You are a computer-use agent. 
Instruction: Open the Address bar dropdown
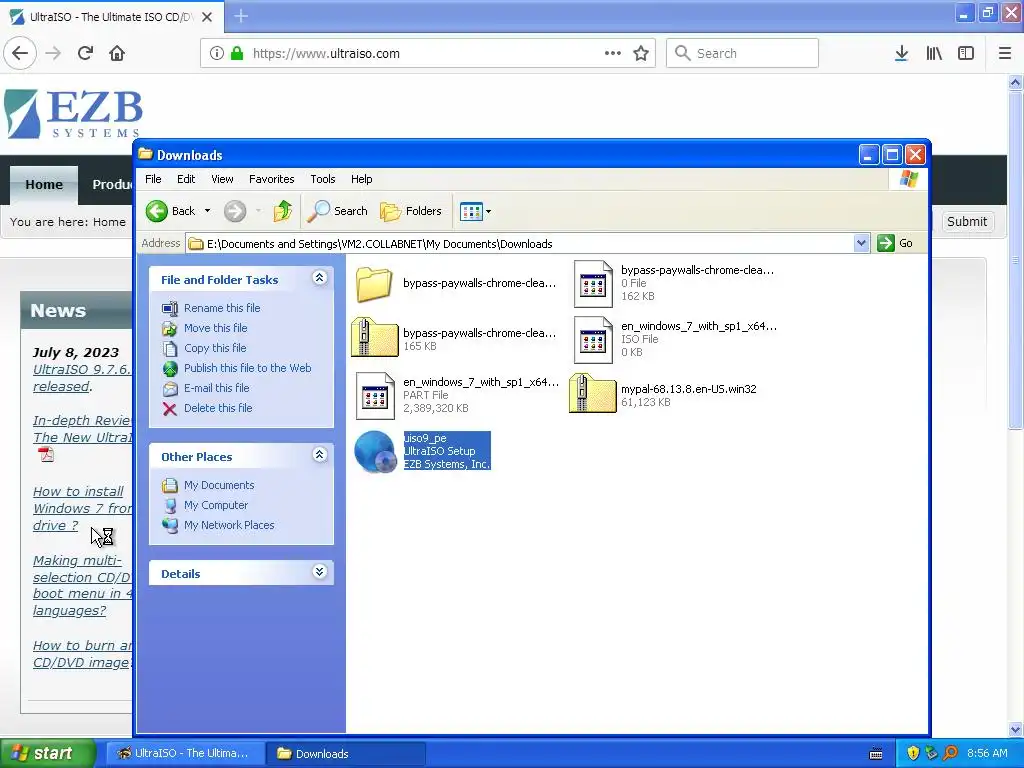[861, 243]
